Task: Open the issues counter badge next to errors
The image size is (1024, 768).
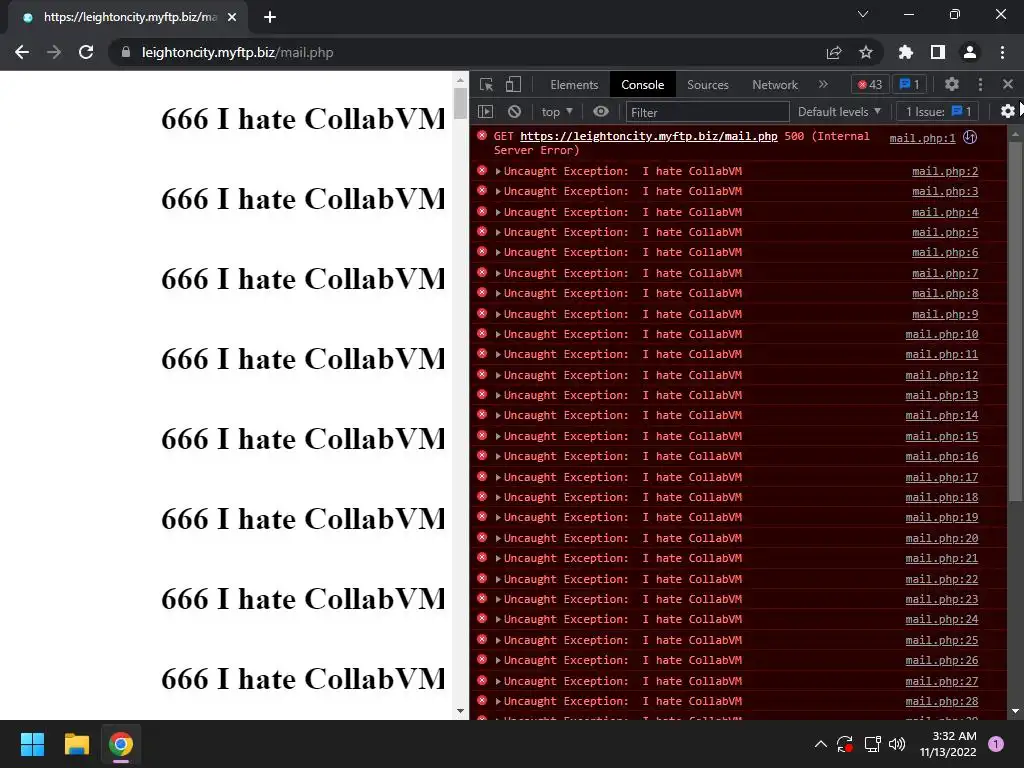Action: tap(909, 85)
